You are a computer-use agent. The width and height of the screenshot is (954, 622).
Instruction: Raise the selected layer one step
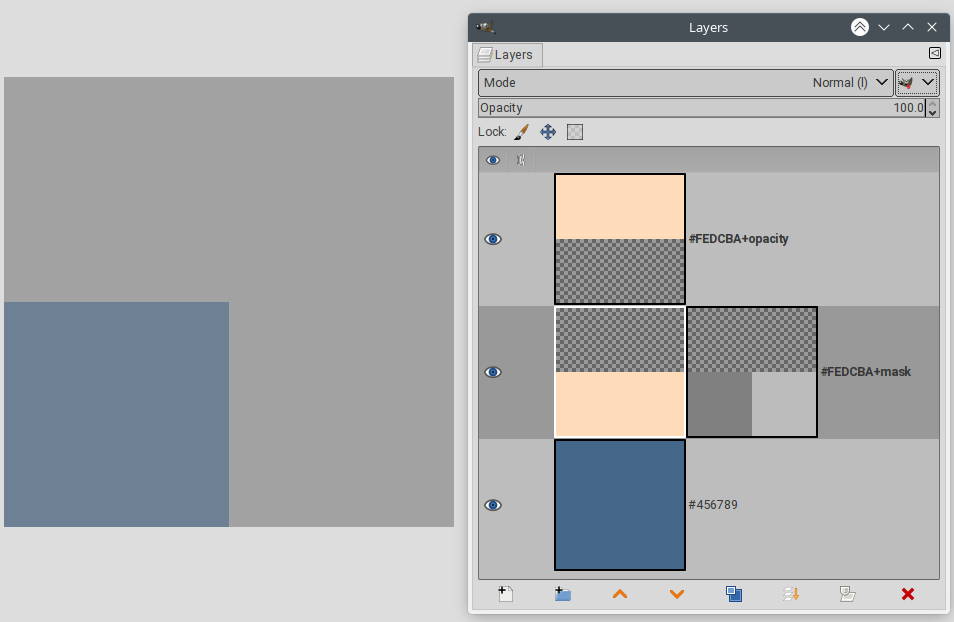pyautogui.click(x=620, y=594)
